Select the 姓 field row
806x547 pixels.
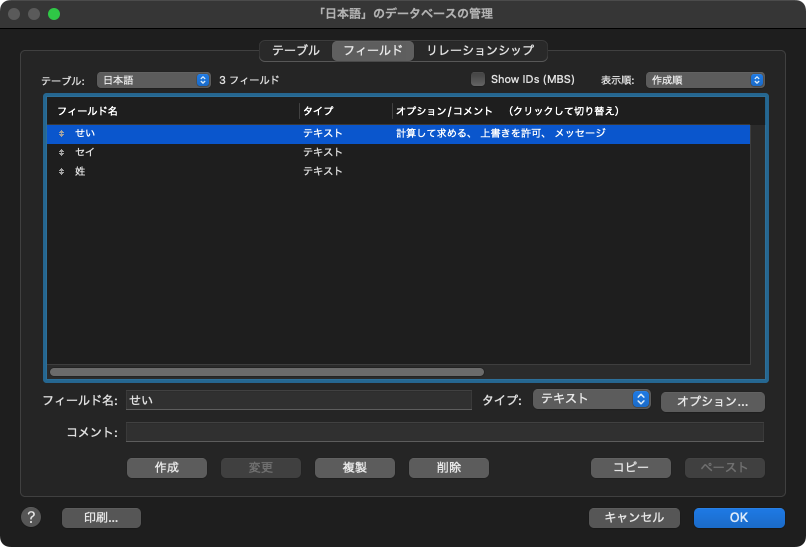coord(398,172)
